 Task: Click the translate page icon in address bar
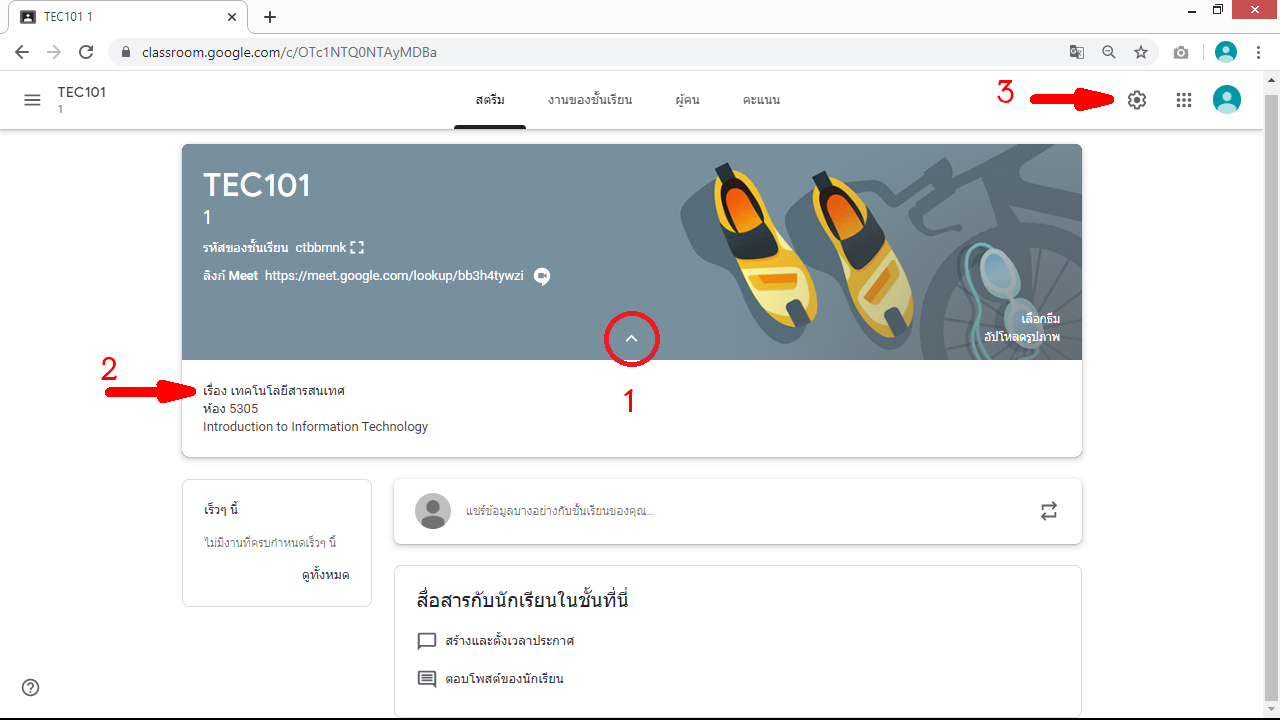pos(1076,52)
